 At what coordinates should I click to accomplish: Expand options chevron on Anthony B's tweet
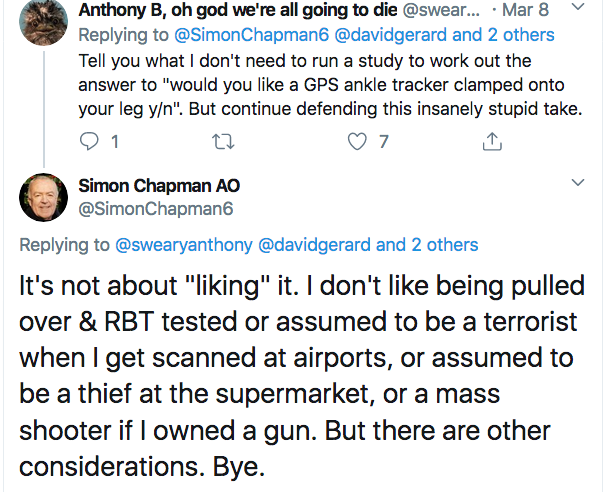577,8
